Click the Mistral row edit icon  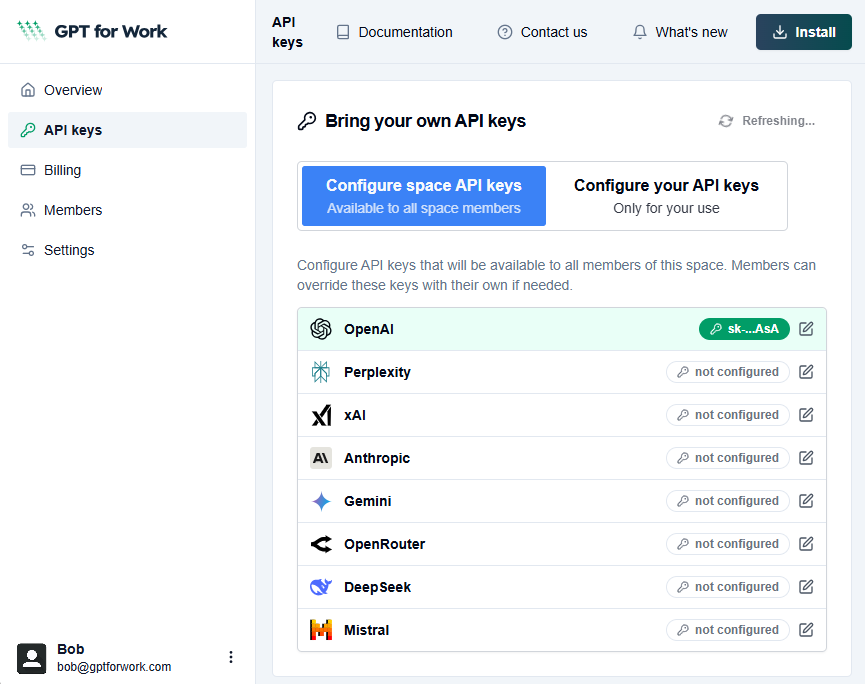point(806,630)
